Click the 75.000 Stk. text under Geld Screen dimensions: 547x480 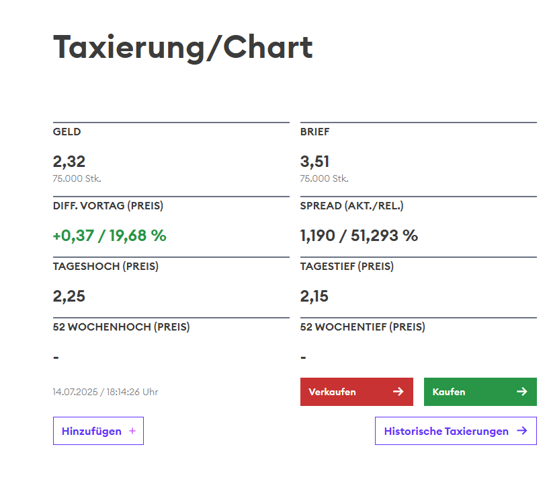[x=77, y=179]
